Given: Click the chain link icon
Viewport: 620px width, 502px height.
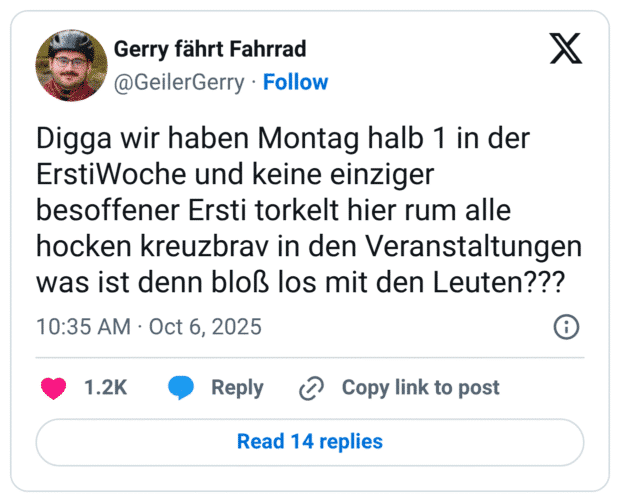Looking at the screenshot, I should tap(312, 388).
